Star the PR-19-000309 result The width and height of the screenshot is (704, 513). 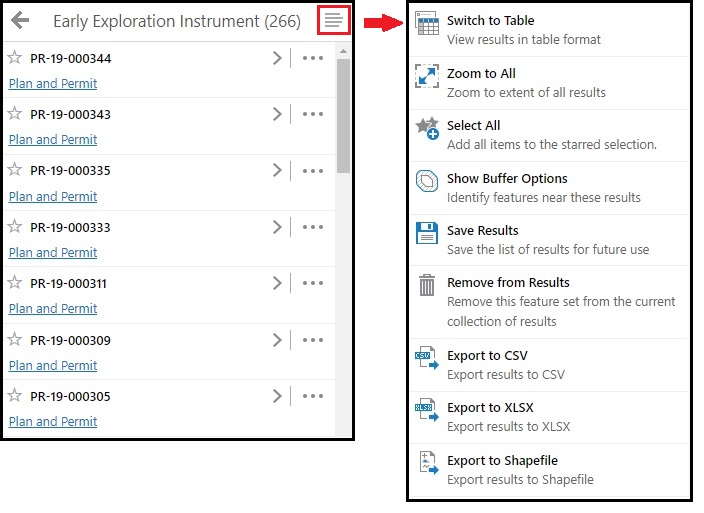15,340
